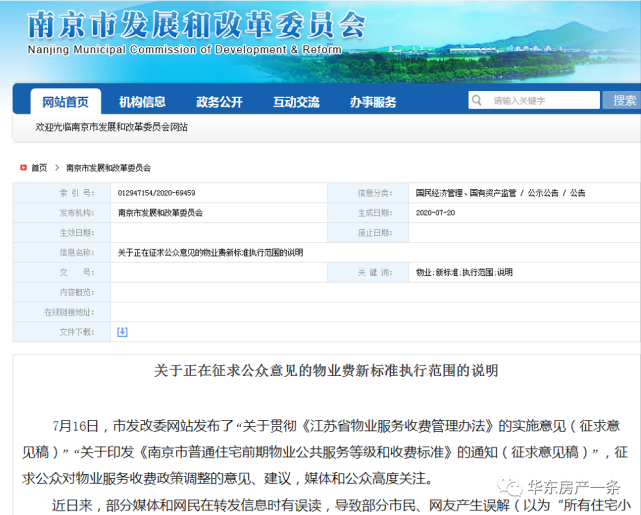Click the information name field text
This screenshot has height=515, width=641.
pyautogui.click(x=209, y=252)
